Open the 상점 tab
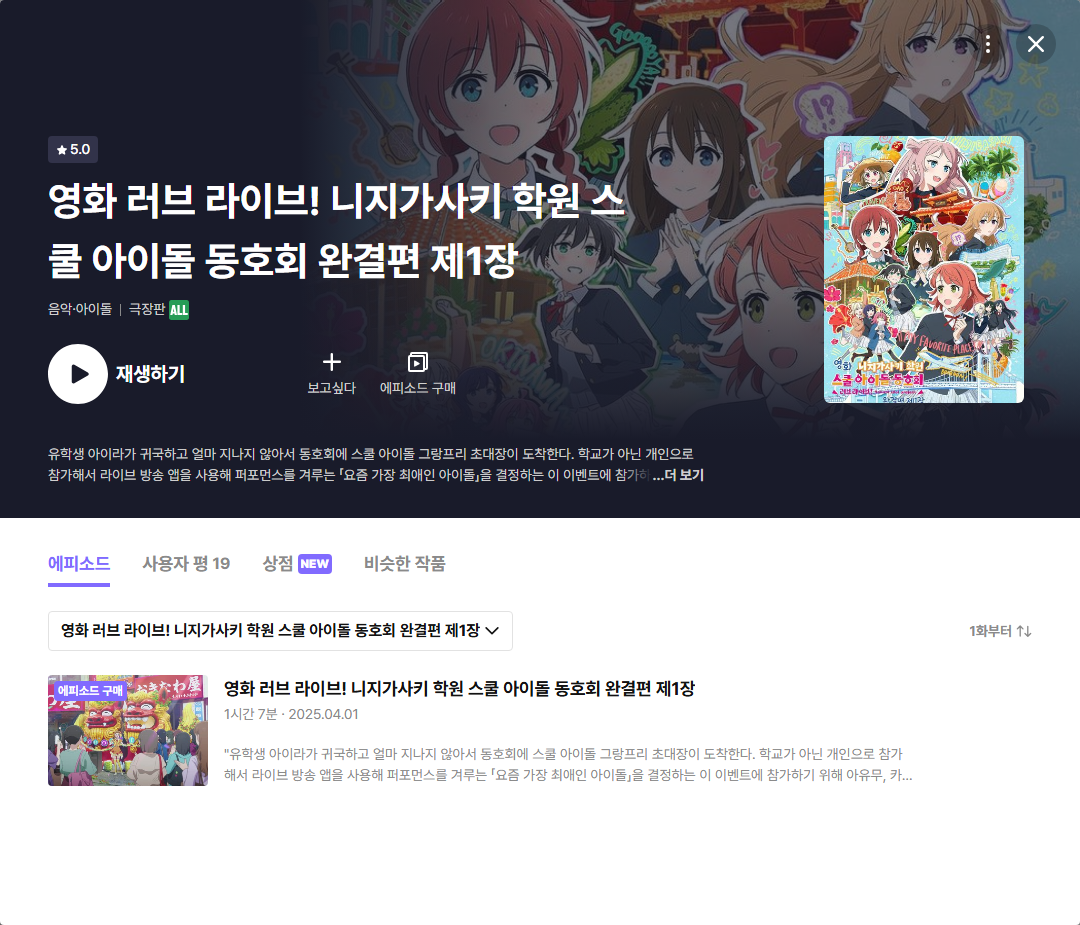Viewport: 1080px width, 925px height. (x=277, y=564)
